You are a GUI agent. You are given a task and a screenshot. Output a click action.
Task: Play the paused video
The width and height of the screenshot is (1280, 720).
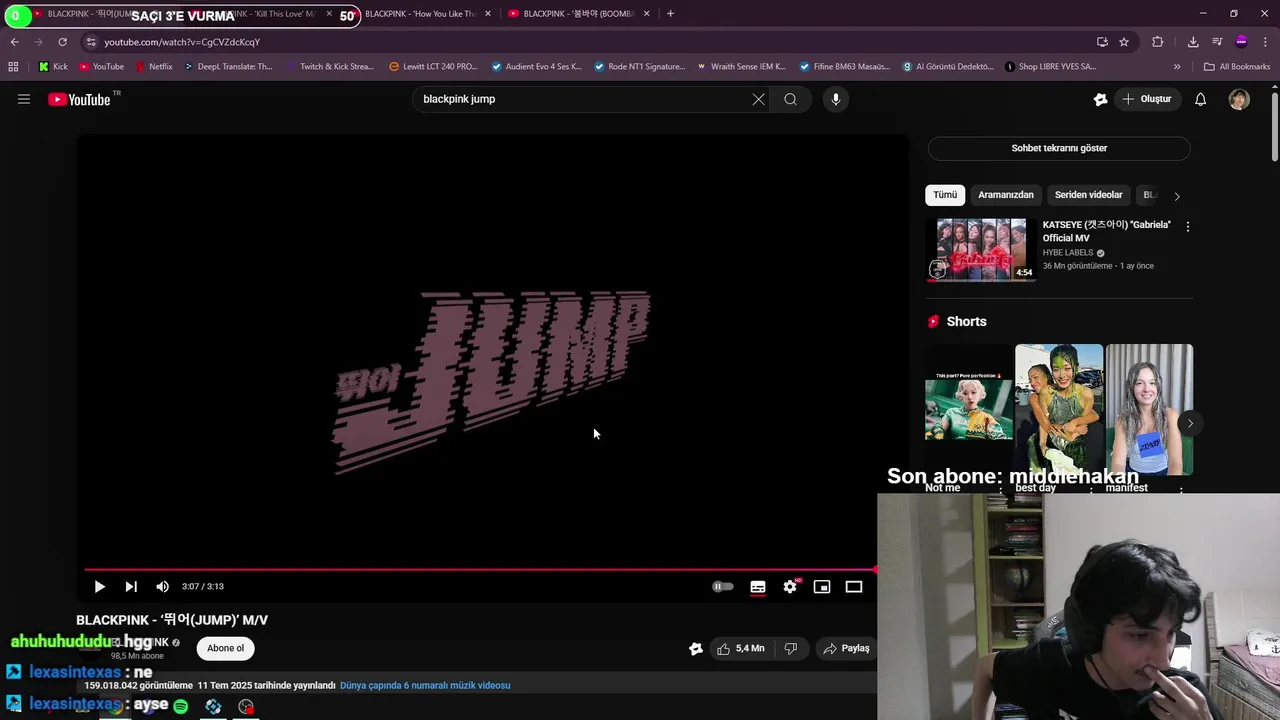click(x=99, y=587)
